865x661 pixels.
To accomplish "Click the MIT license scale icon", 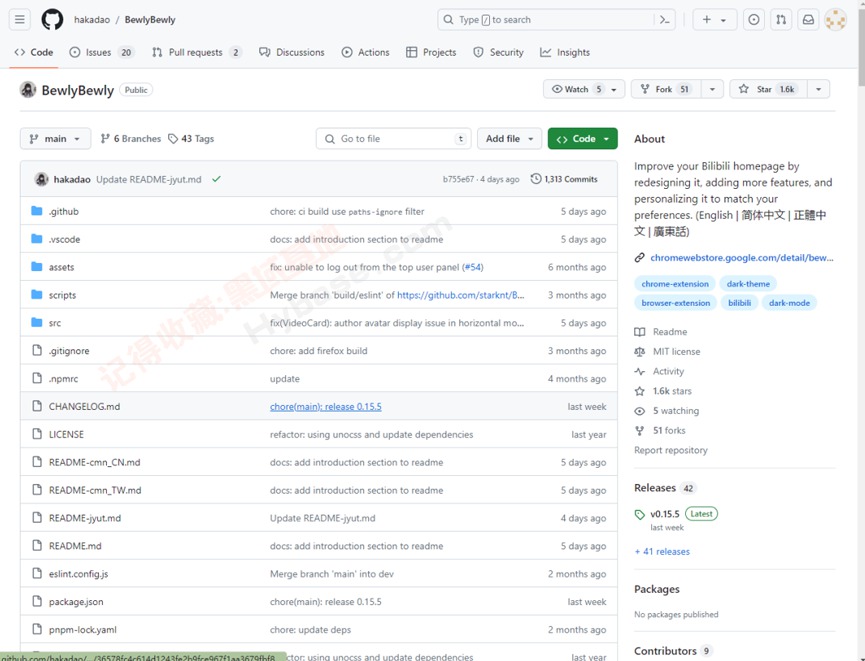I will [x=639, y=351].
